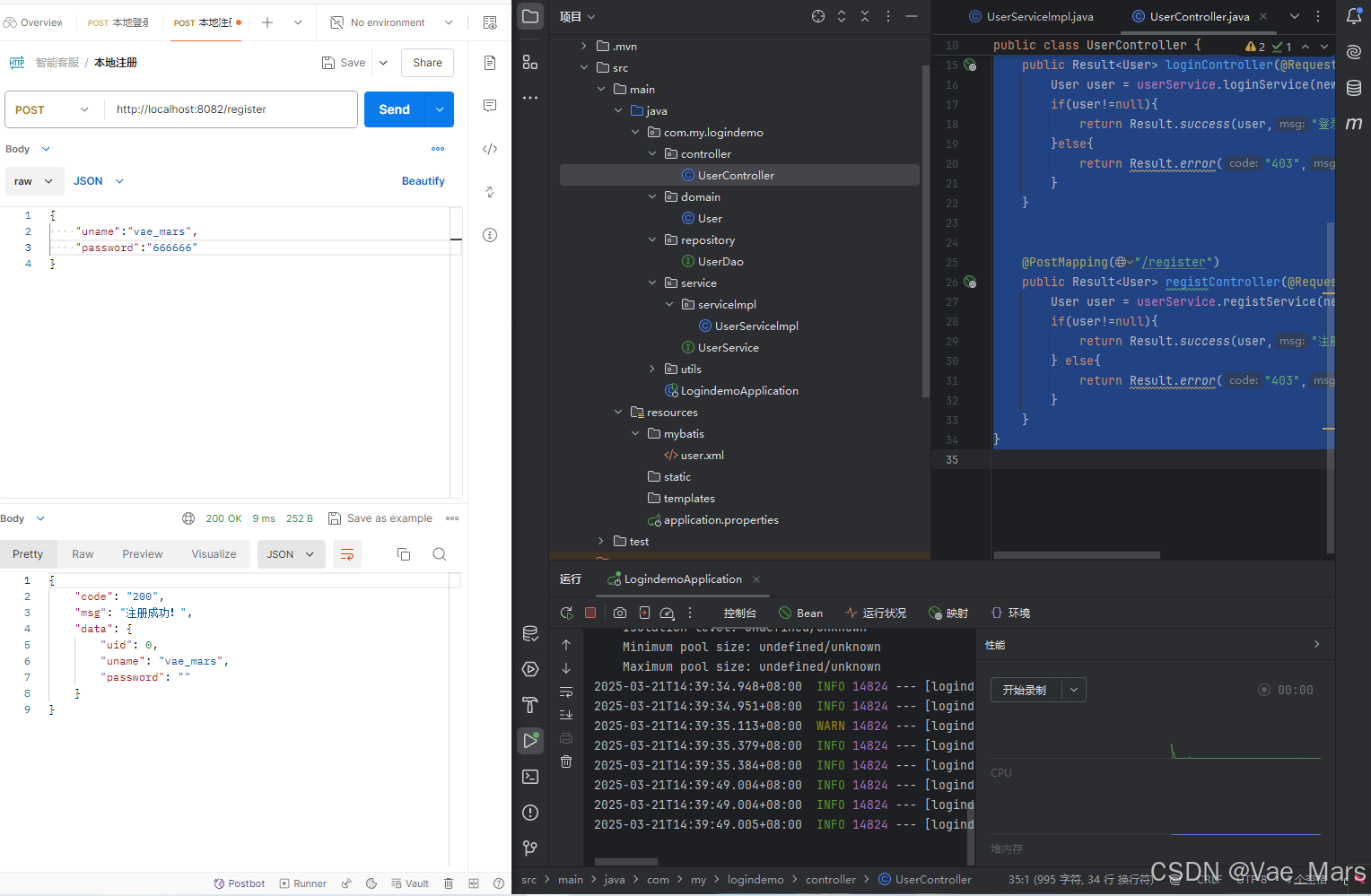Click the Send button
The width and height of the screenshot is (1371, 896).
point(395,109)
